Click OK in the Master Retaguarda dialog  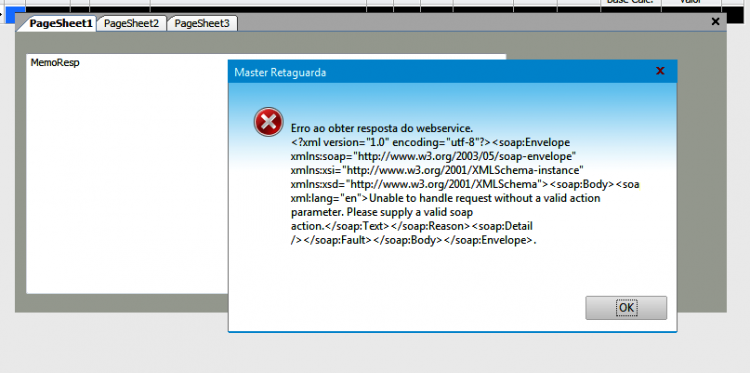(626, 307)
